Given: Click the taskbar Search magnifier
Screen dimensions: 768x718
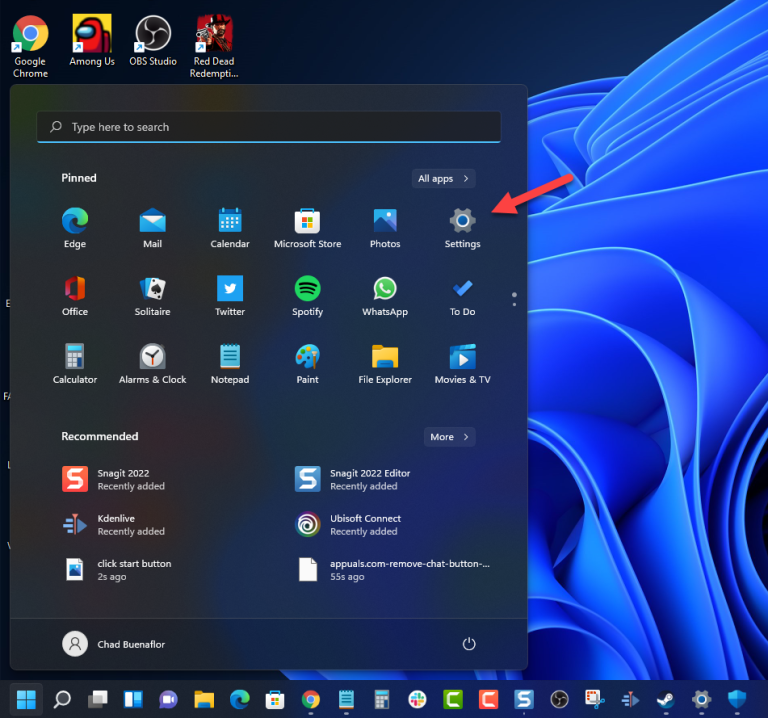Looking at the screenshot, I should click(x=62, y=699).
